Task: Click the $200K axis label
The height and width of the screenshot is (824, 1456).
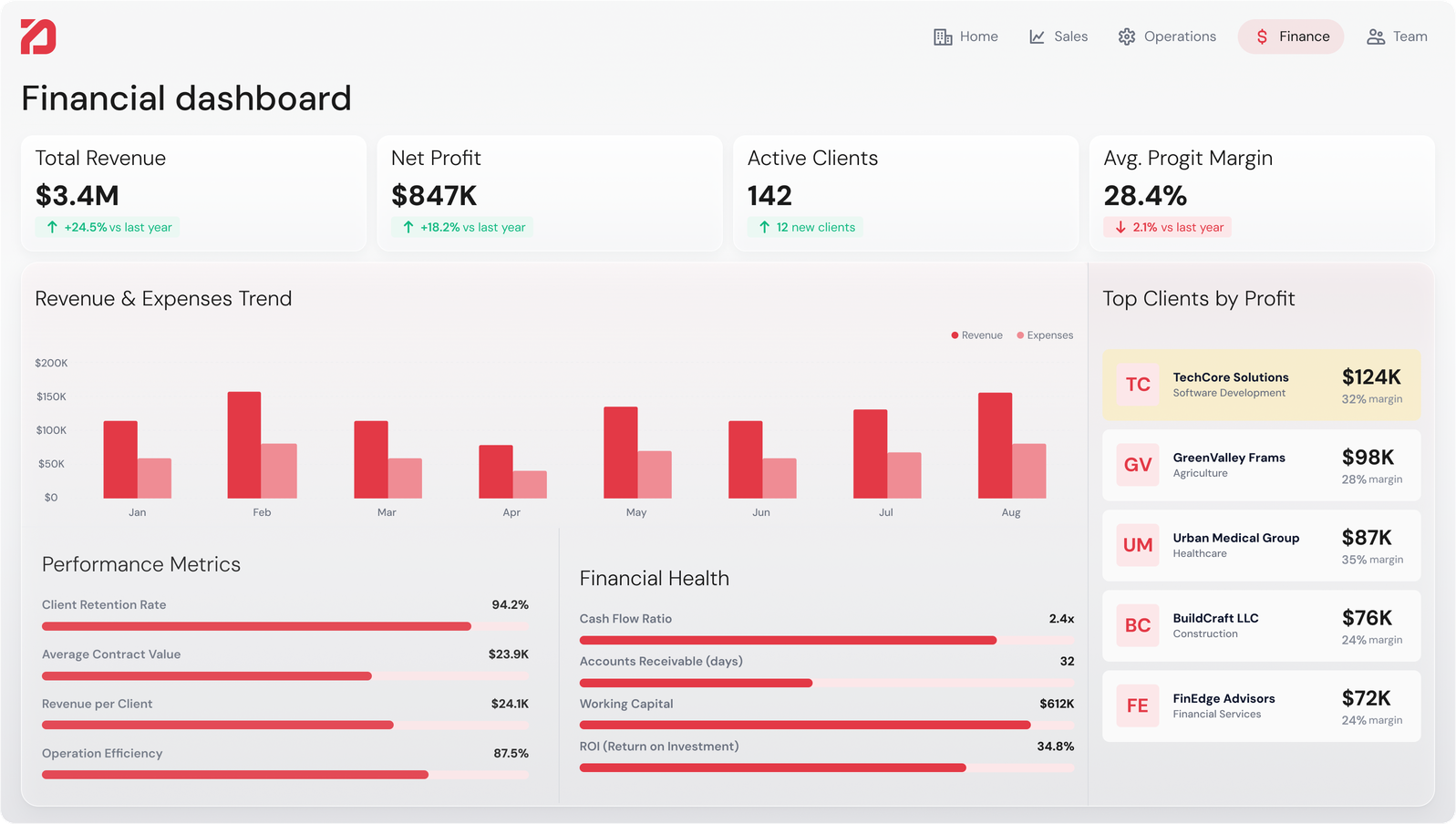Action: 51,363
